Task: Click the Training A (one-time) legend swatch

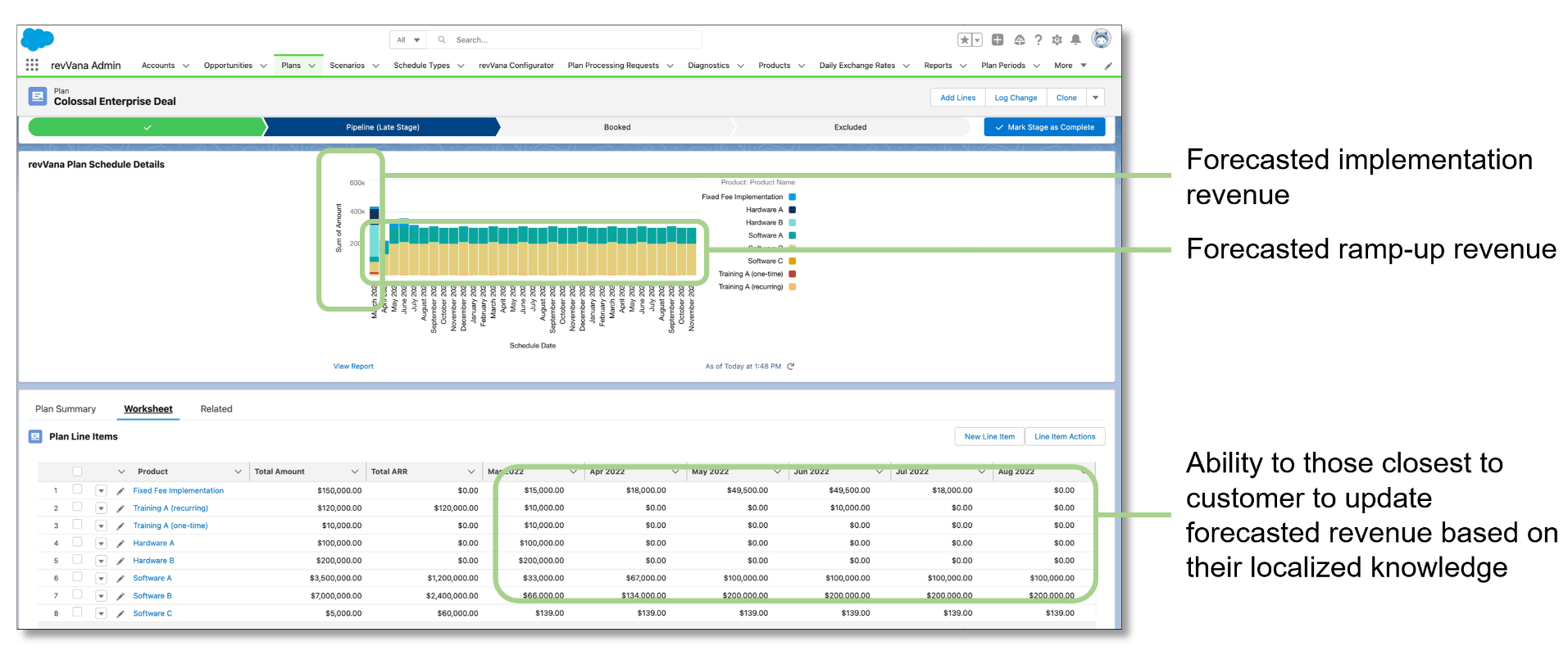Action: pyautogui.click(x=793, y=274)
